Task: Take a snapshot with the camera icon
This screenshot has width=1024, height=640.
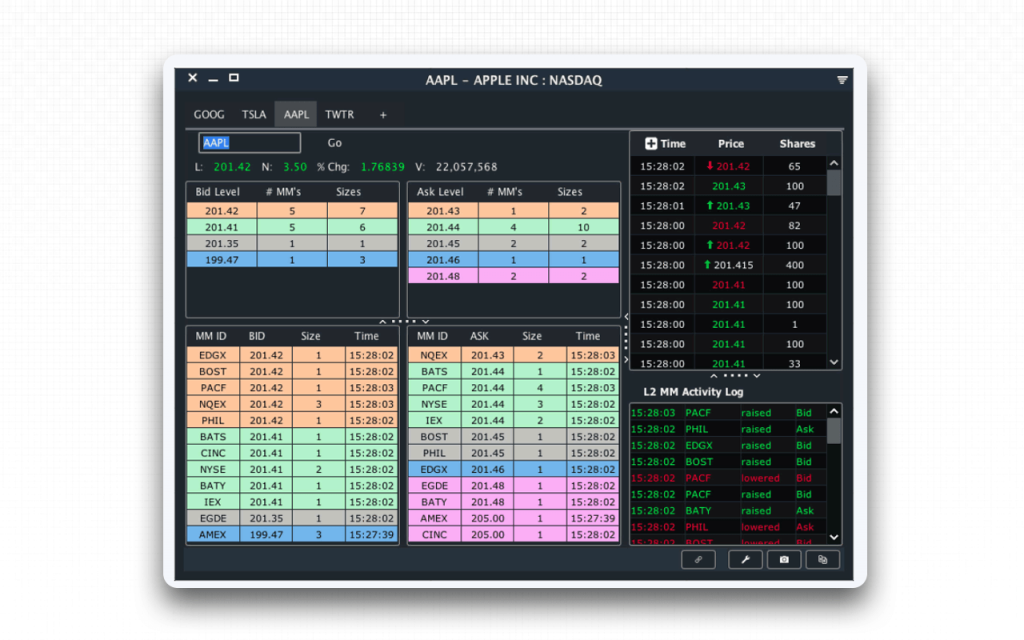Action: pyautogui.click(x=784, y=559)
